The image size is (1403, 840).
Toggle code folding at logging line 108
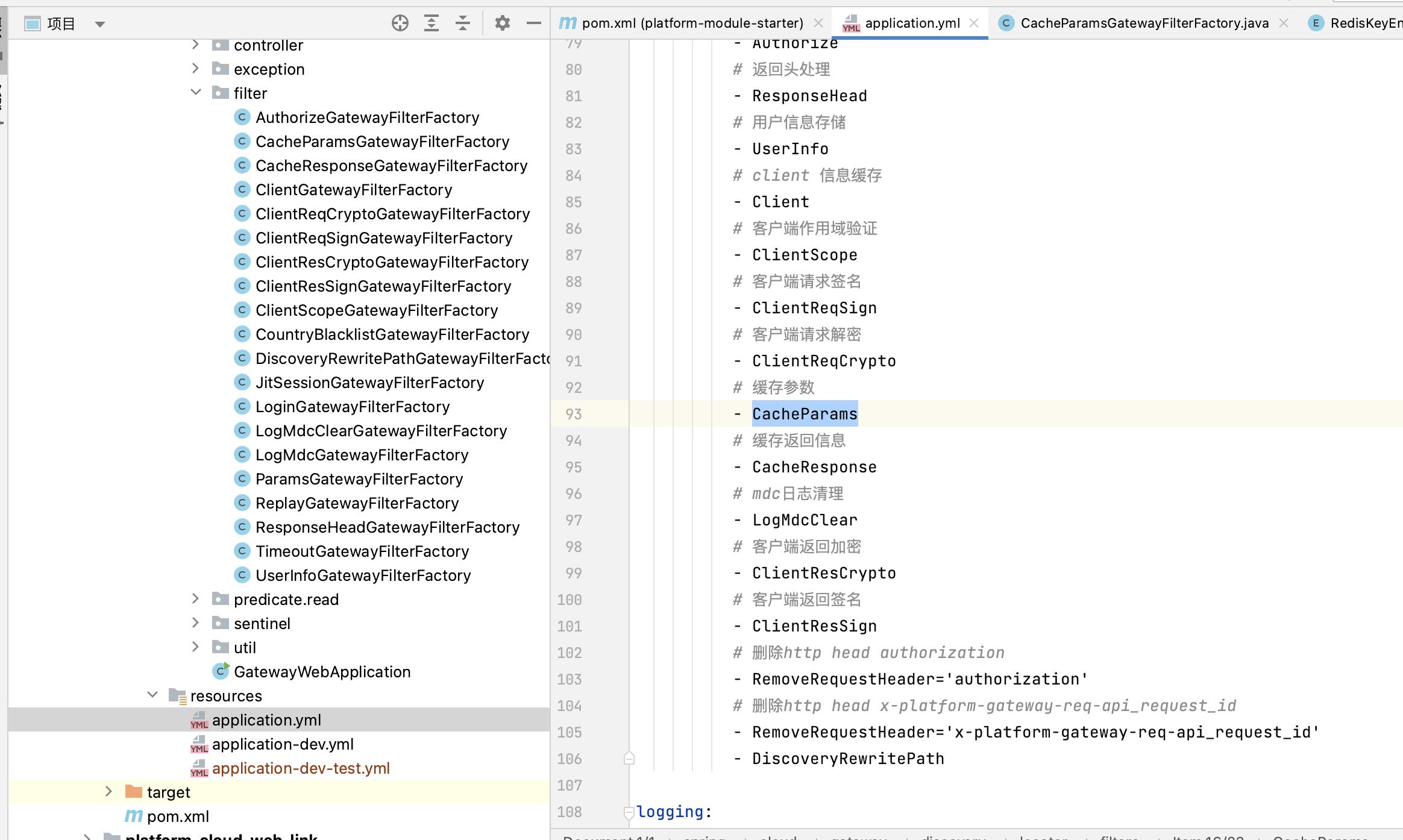tap(629, 812)
